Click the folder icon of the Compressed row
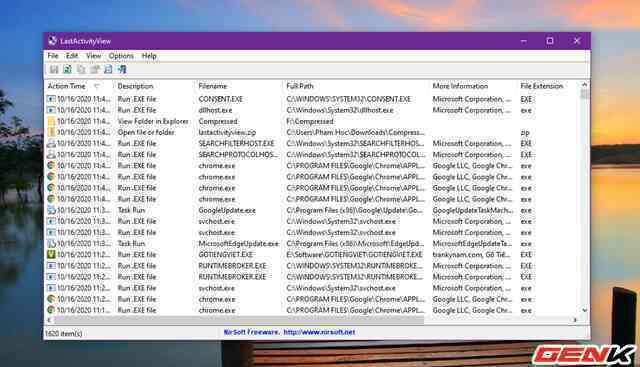 tap(51, 121)
